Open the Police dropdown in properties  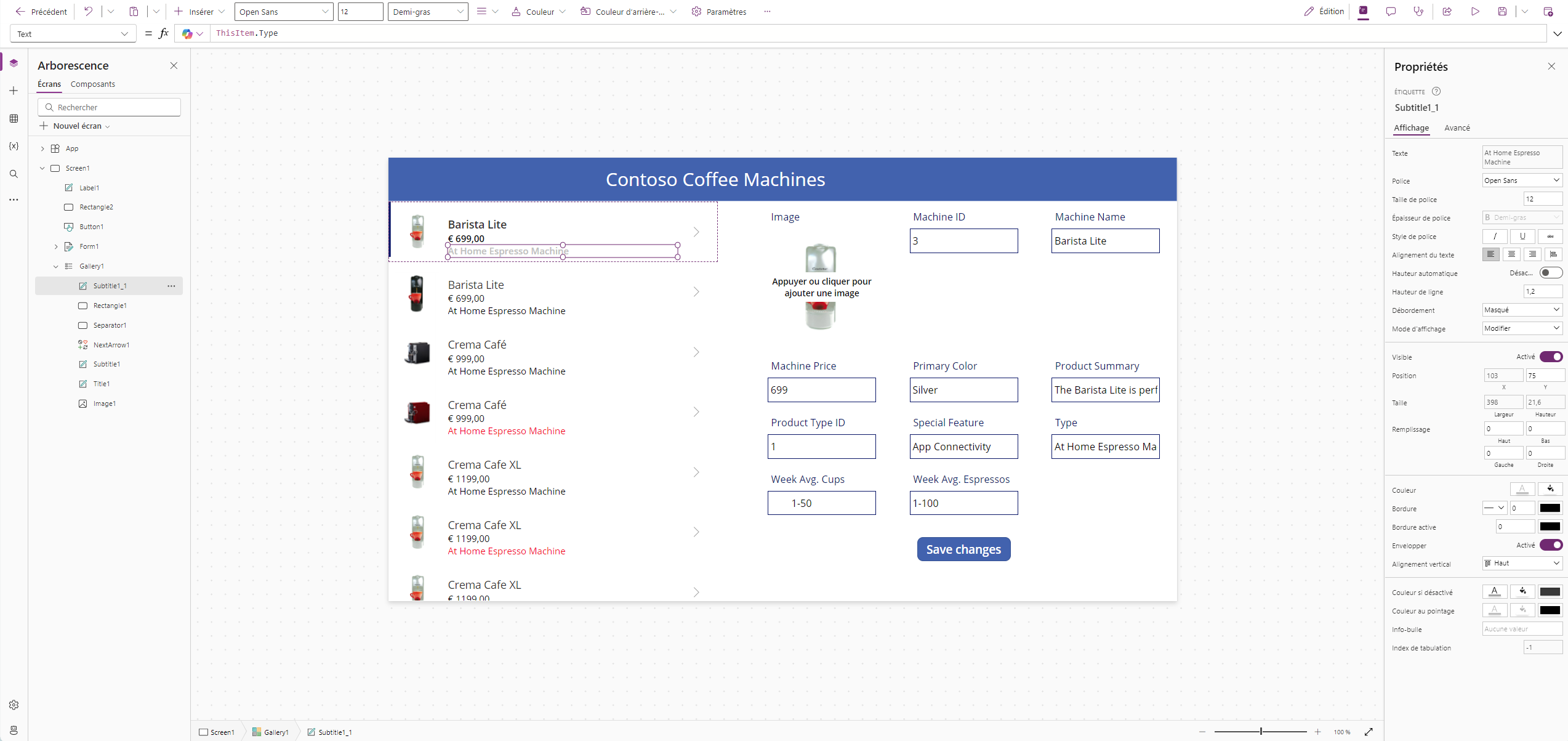(x=1522, y=180)
